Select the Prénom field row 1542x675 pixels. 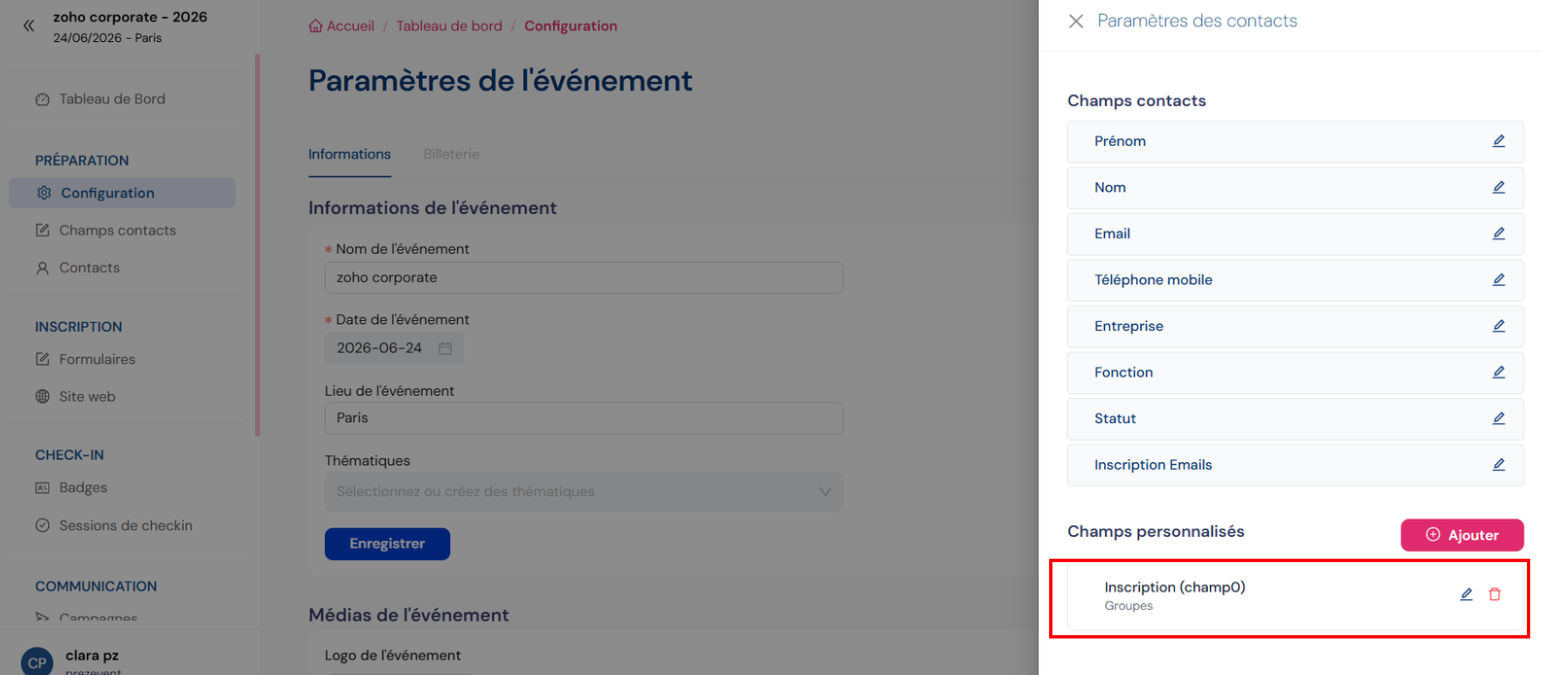click(1295, 141)
